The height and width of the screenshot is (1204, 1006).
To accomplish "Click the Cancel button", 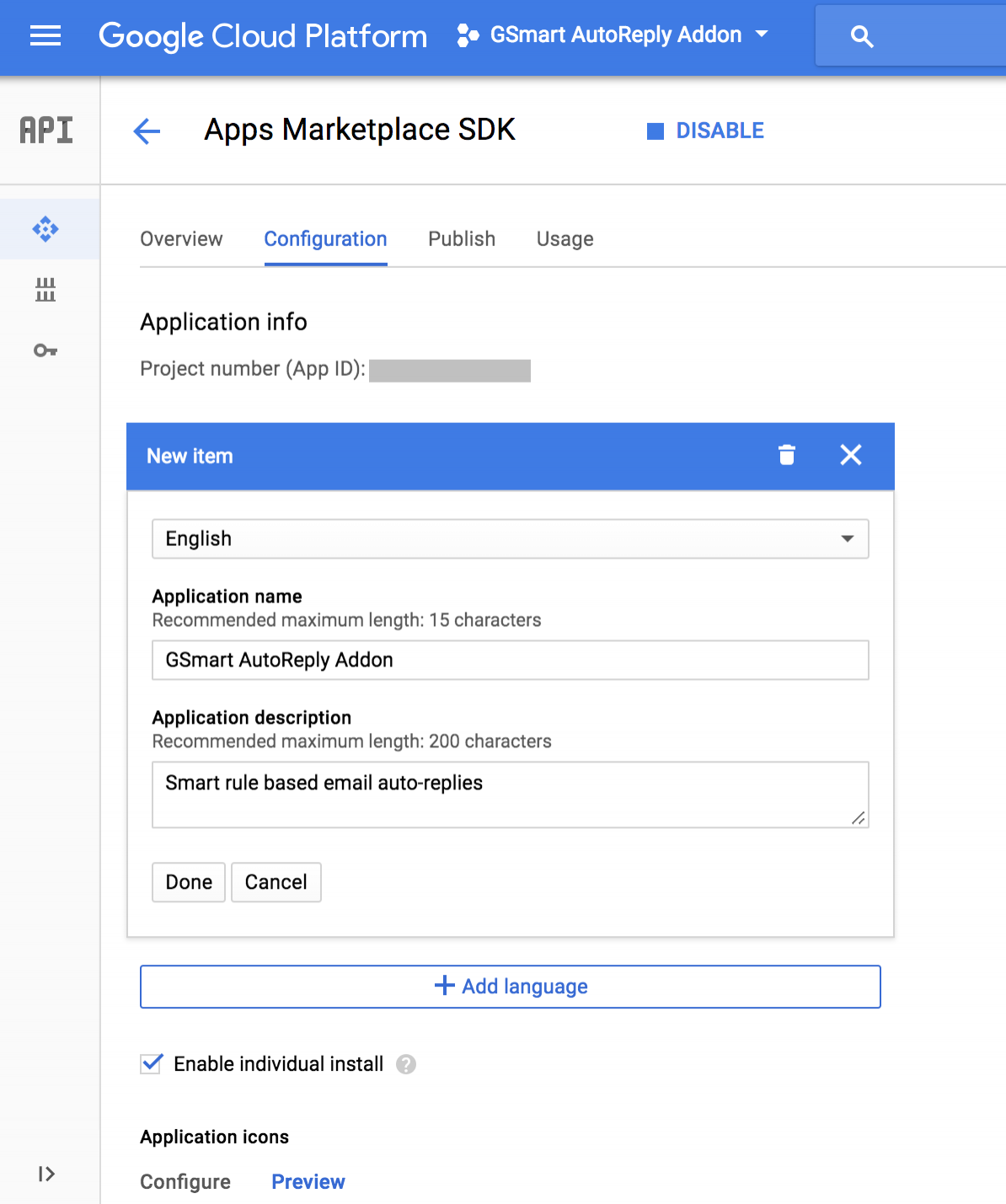I will coord(276,882).
